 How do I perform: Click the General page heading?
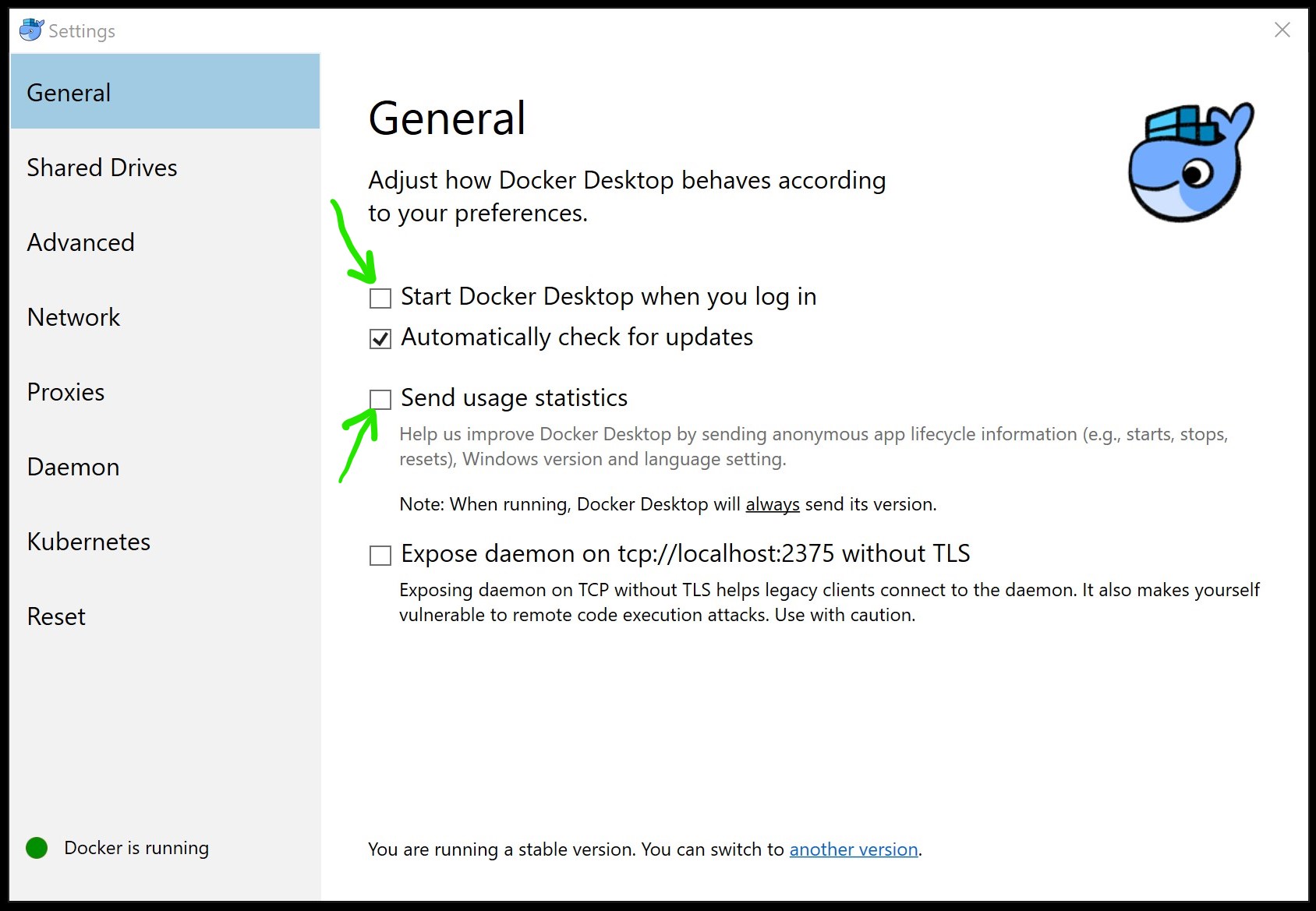click(x=447, y=118)
